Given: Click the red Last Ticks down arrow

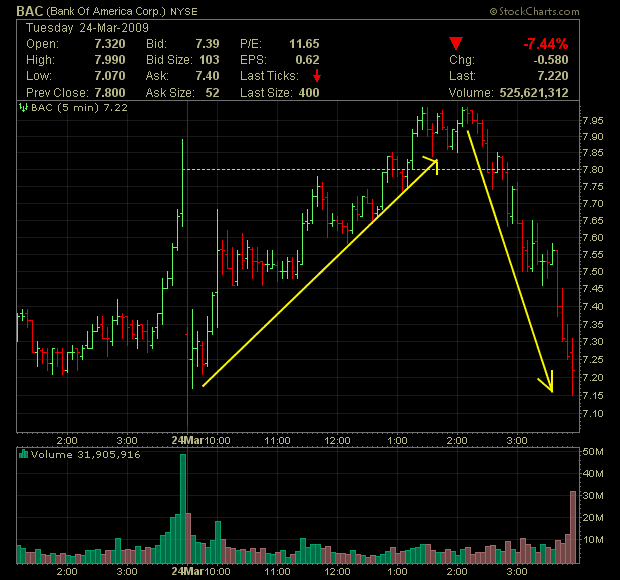Looking at the screenshot, I should point(317,76).
